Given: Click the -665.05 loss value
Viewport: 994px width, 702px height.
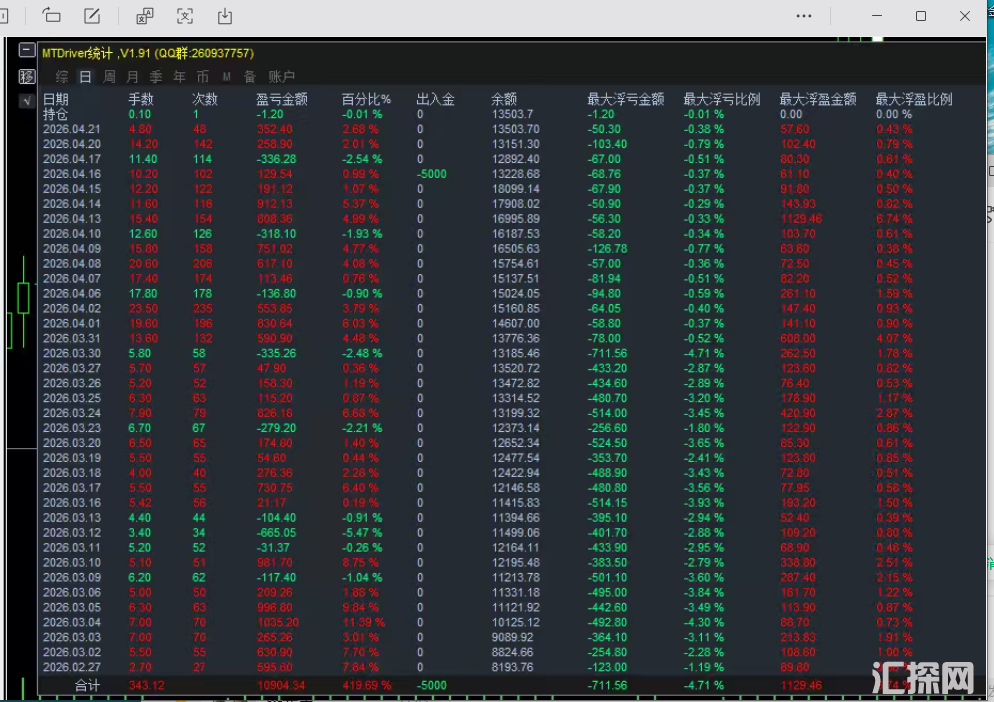Looking at the screenshot, I should coord(276,533).
